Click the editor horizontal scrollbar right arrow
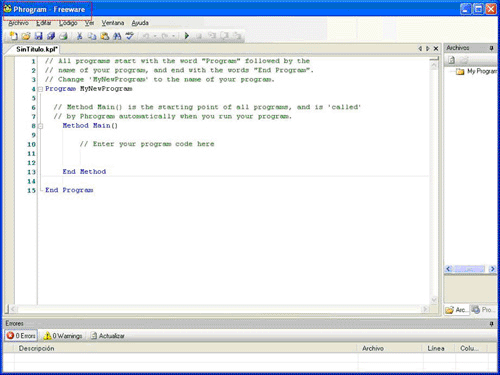 point(425,309)
